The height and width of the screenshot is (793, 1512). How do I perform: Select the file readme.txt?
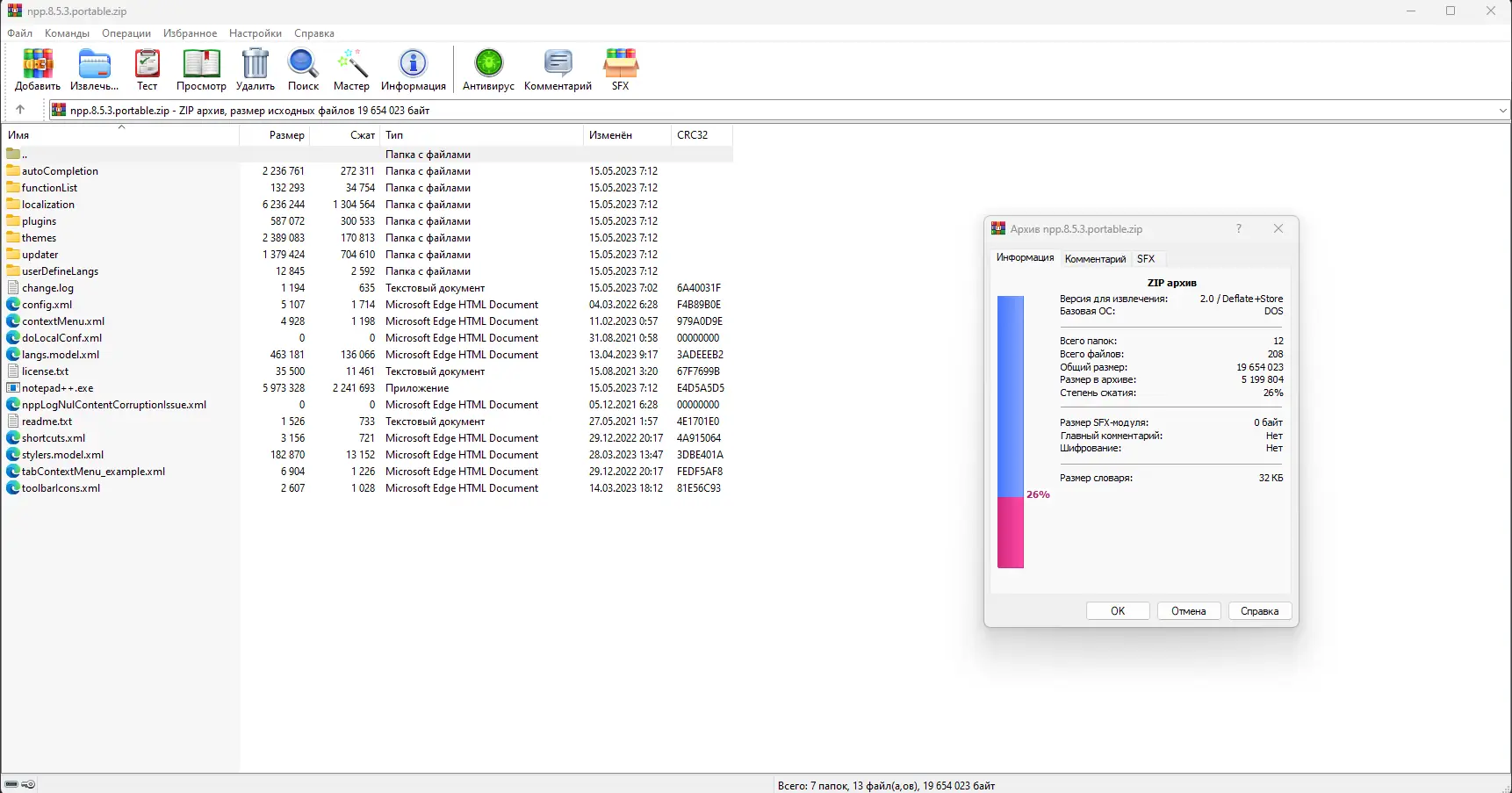coord(47,422)
